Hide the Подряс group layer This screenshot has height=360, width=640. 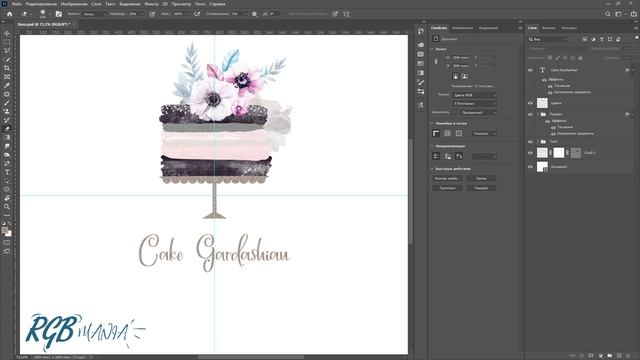530,114
